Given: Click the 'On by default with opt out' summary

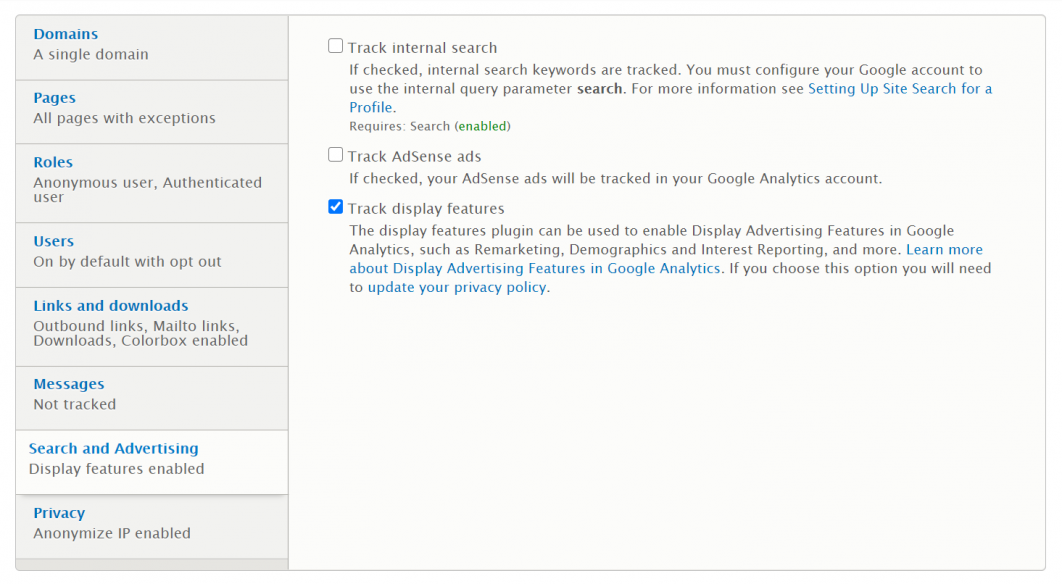Looking at the screenshot, I should pyautogui.click(x=128, y=262).
